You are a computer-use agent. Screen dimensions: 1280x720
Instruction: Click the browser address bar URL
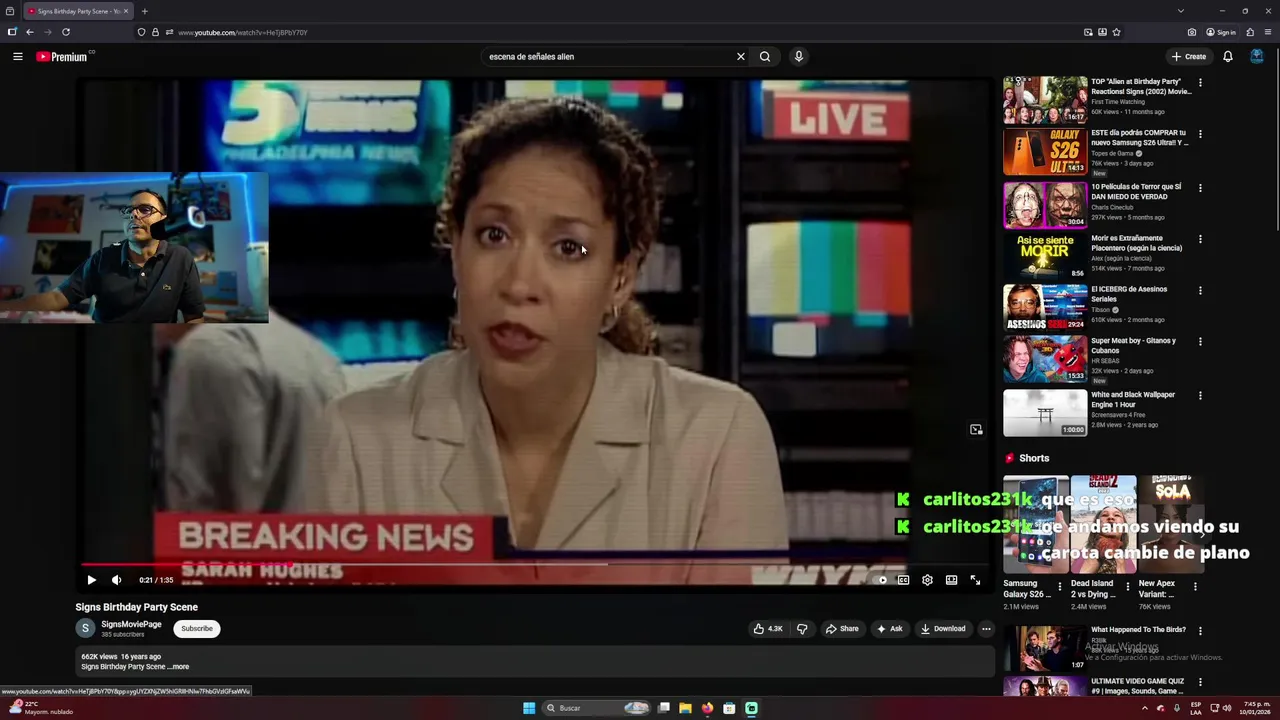coord(242,32)
